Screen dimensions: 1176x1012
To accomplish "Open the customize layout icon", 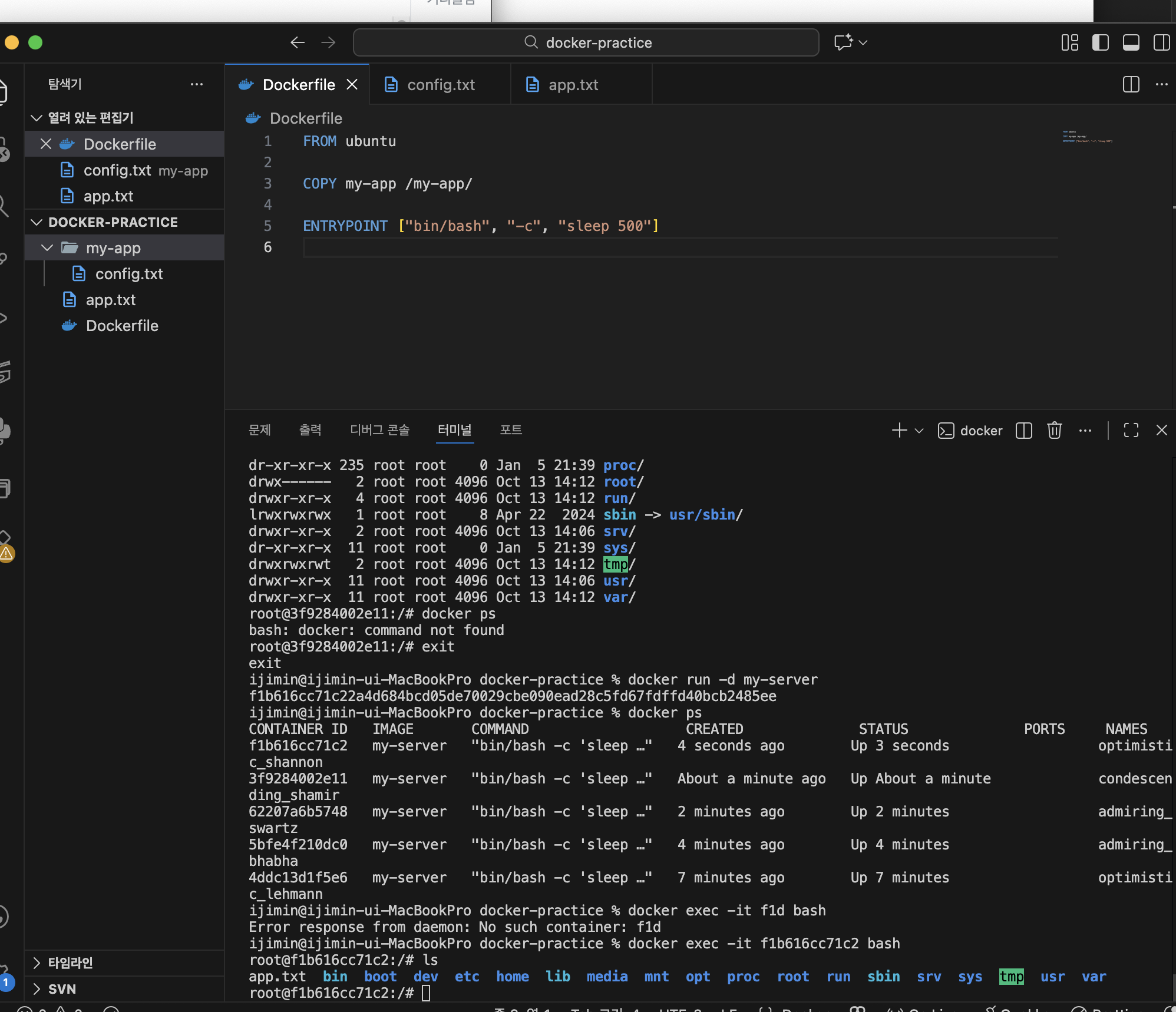I will (x=1069, y=42).
